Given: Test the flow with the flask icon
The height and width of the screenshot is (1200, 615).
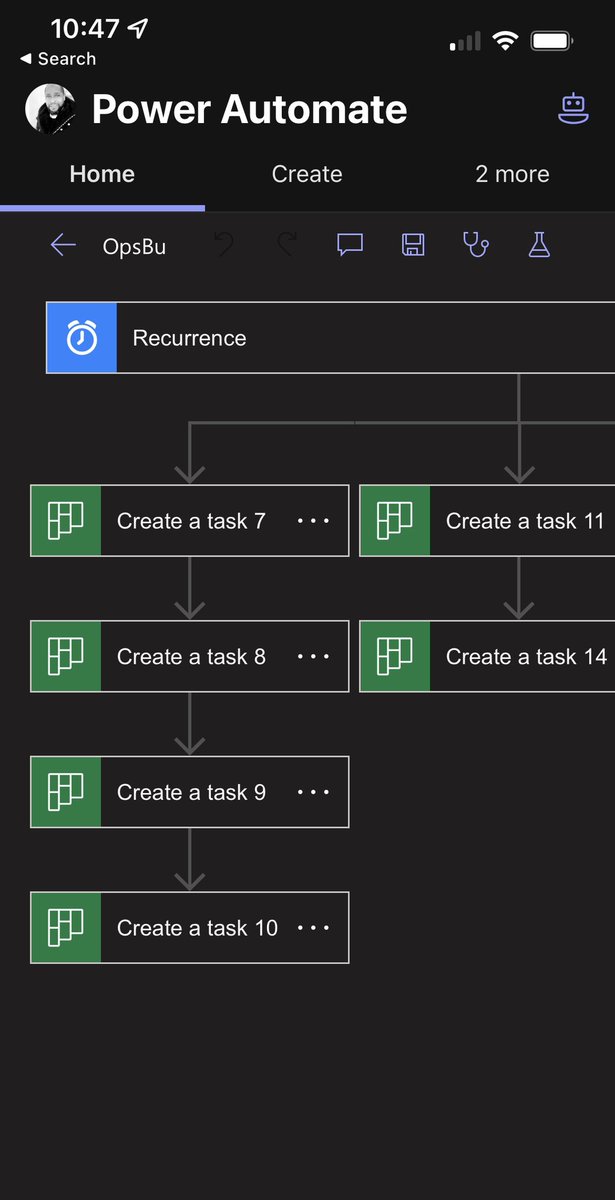Looking at the screenshot, I should (x=539, y=245).
